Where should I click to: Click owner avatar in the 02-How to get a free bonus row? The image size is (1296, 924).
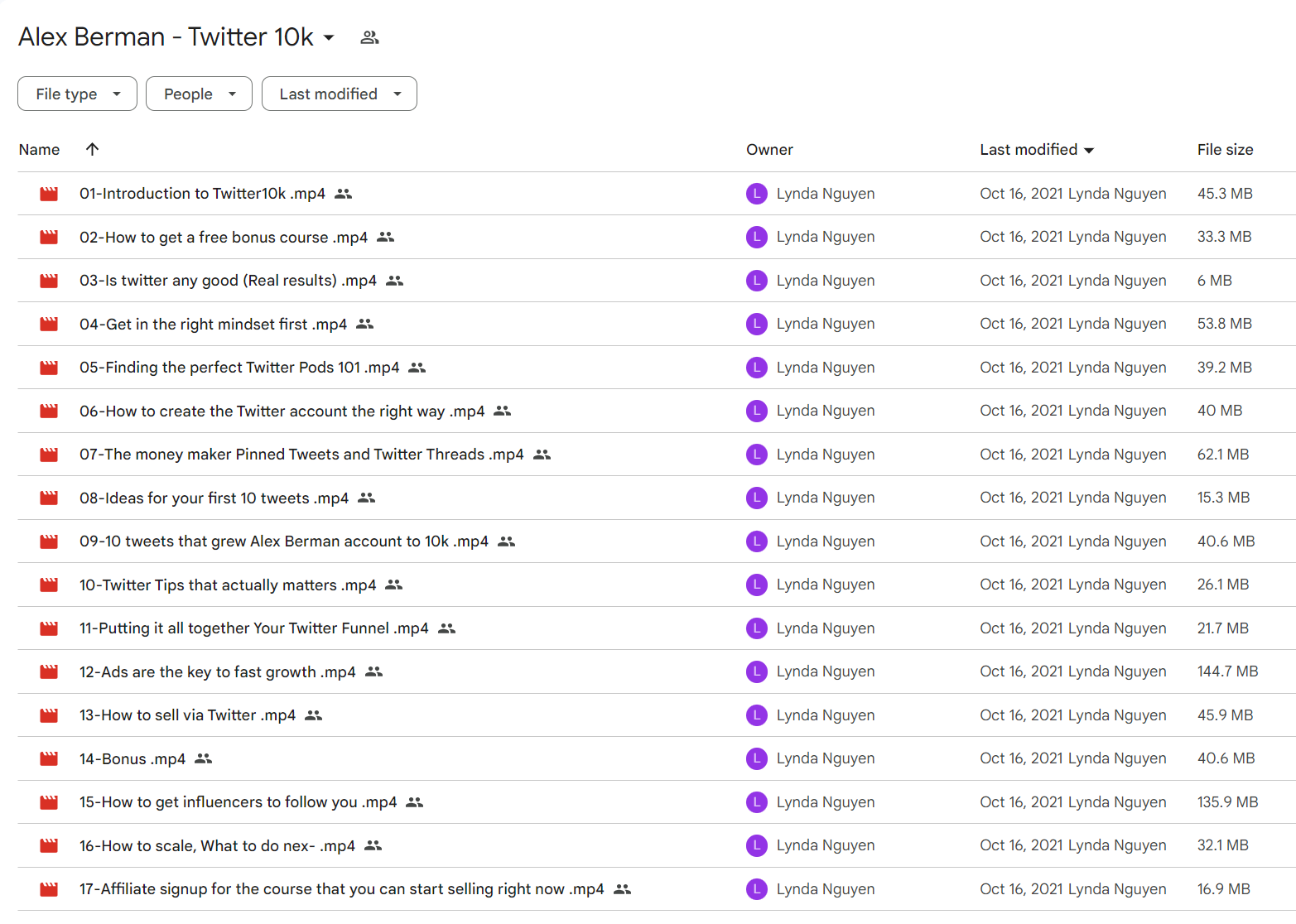pos(757,237)
